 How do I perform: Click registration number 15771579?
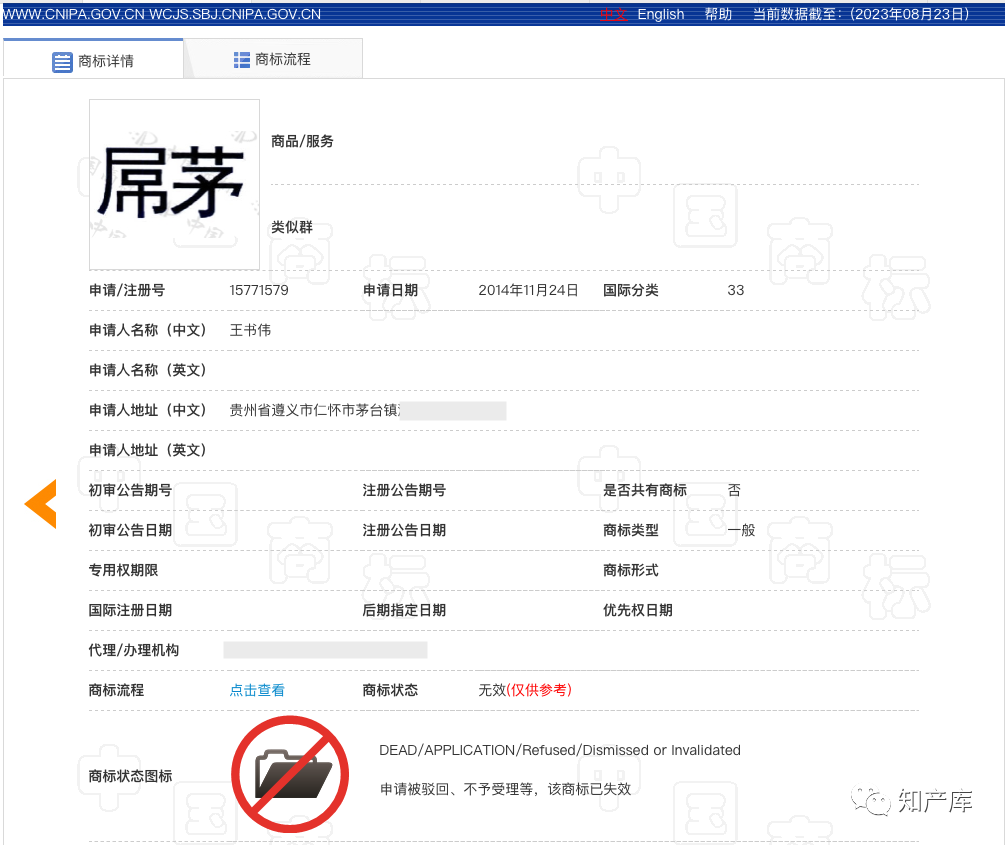259,290
